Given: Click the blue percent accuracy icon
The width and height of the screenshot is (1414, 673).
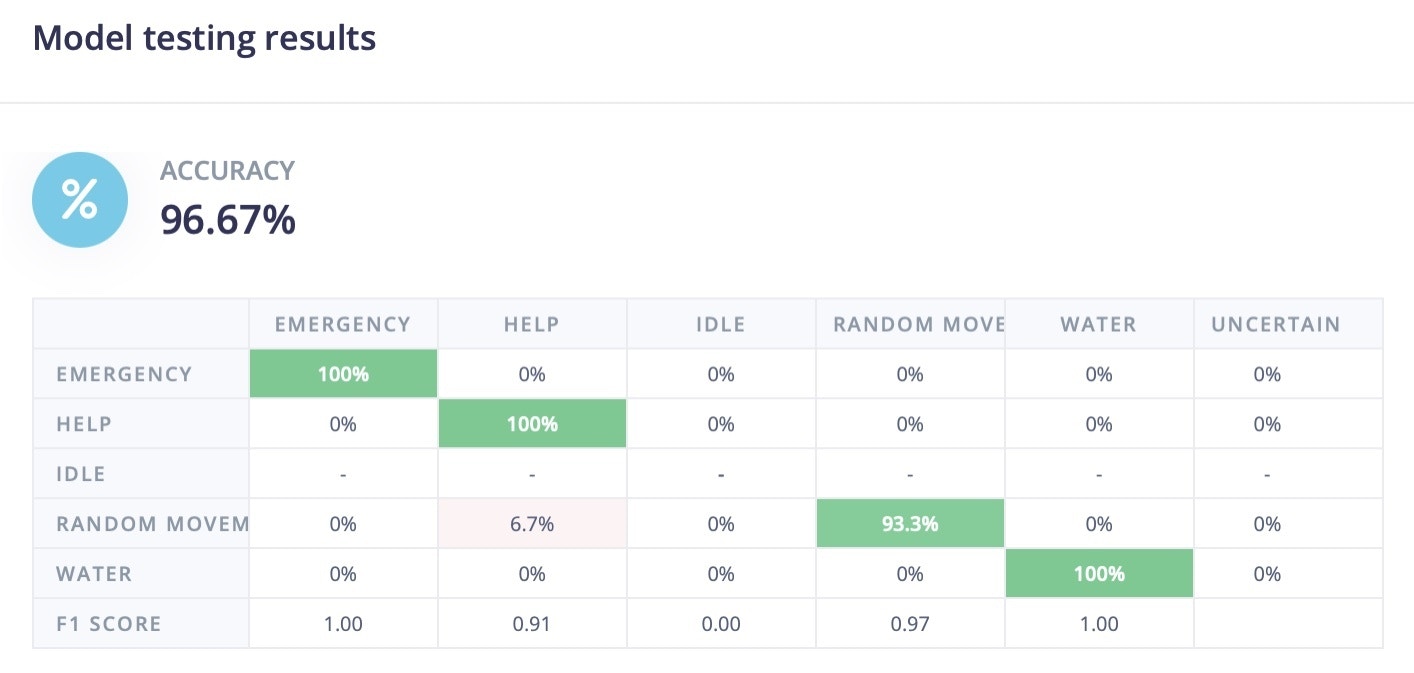Looking at the screenshot, I should [x=80, y=200].
